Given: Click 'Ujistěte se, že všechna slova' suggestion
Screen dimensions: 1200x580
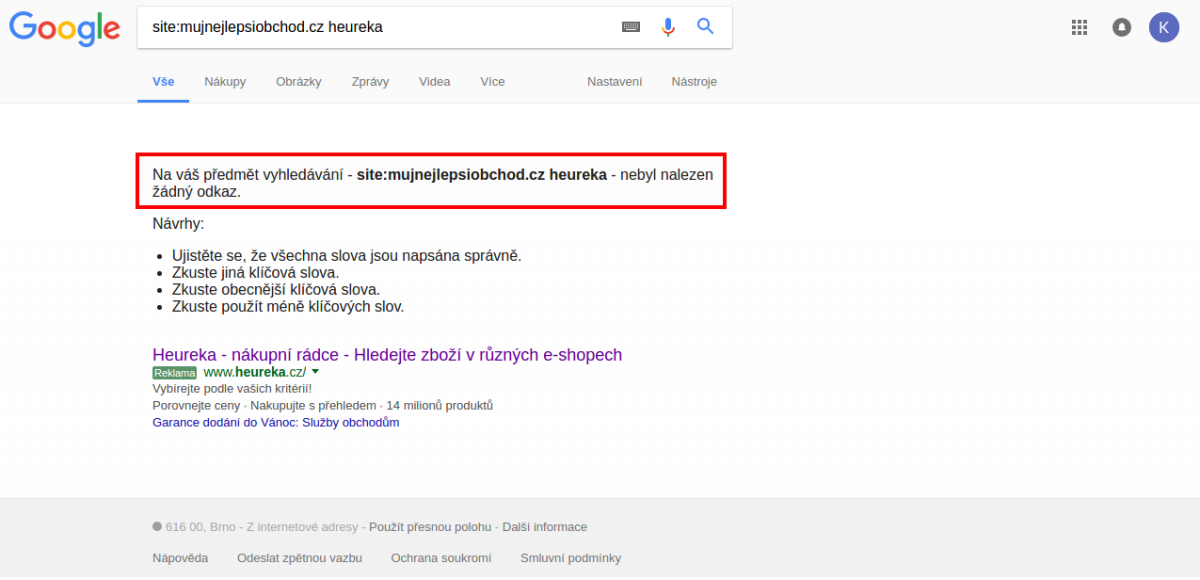Looking at the screenshot, I should coord(347,256).
